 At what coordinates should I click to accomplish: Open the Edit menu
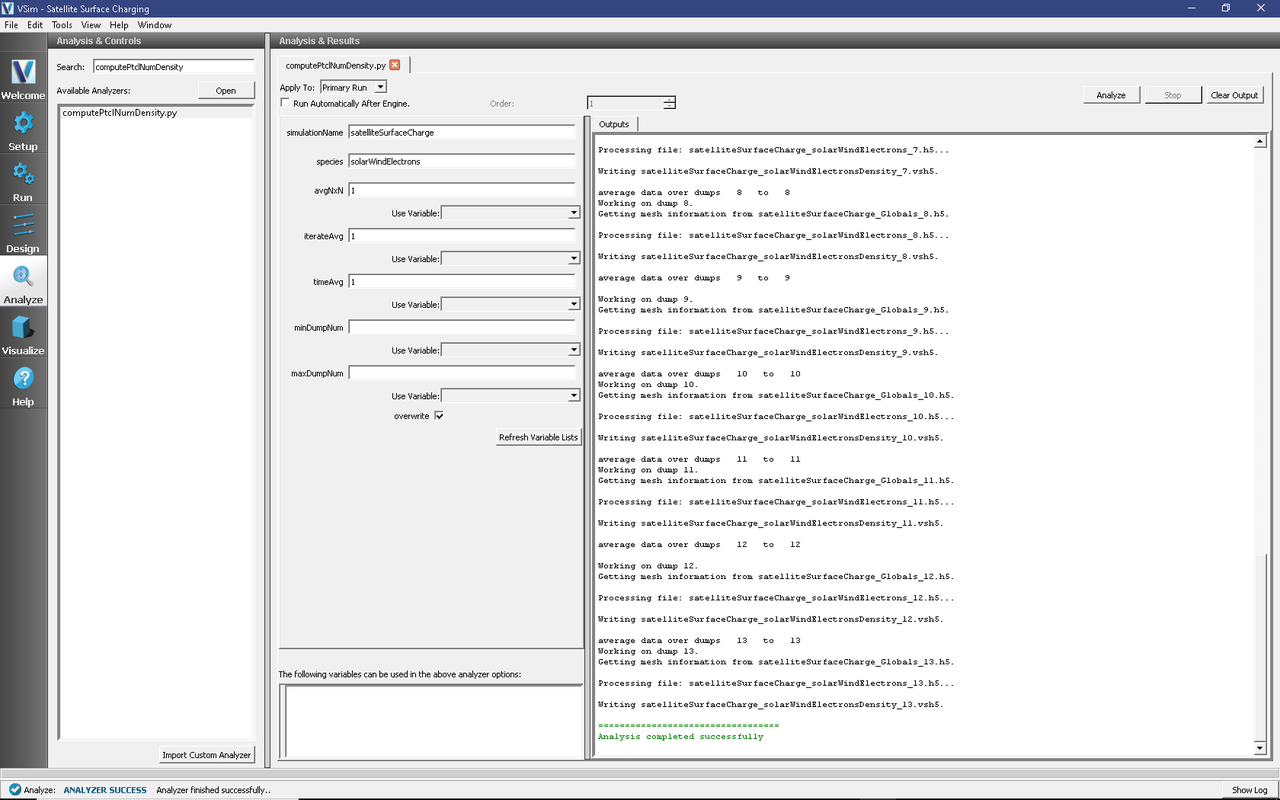[x=35, y=25]
